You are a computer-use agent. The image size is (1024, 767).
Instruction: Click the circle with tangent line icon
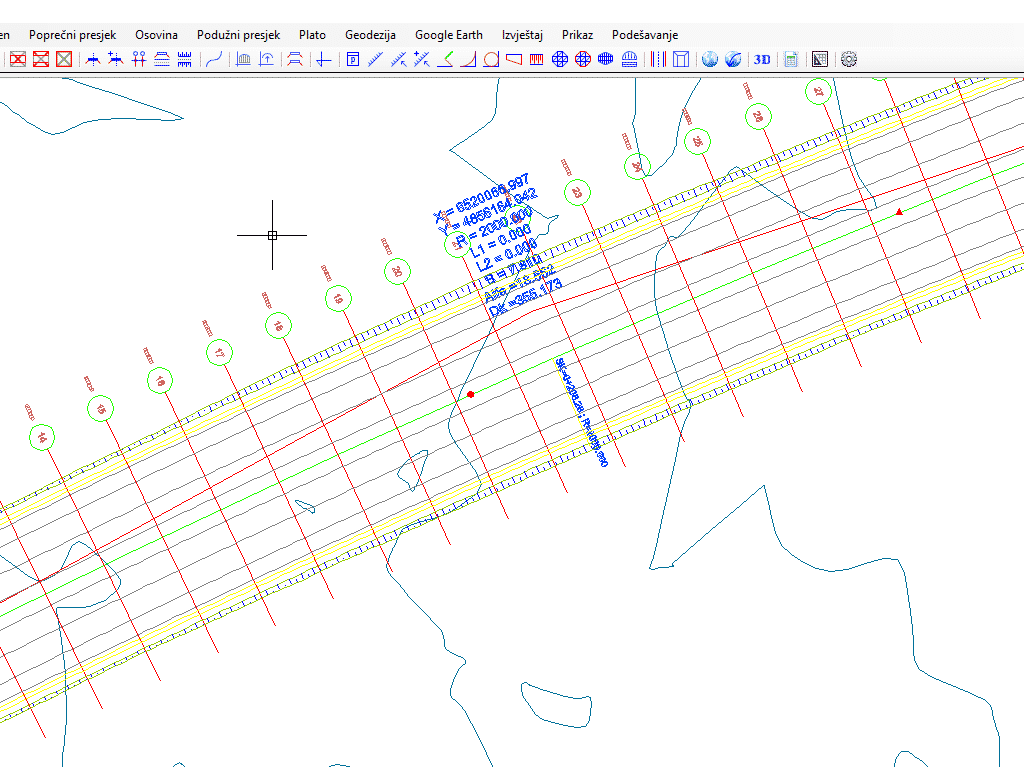tap(491, 59)
